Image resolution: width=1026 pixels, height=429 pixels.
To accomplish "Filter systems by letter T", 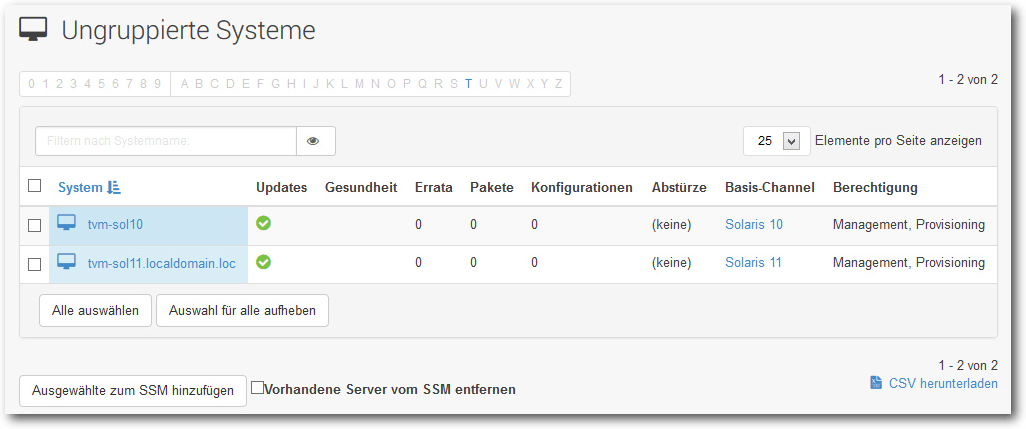I will click(469, 84).
